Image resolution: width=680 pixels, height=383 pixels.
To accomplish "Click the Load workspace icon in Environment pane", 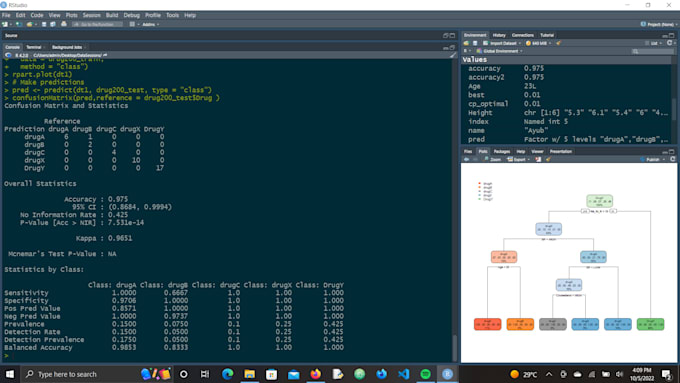I will (466, 43).
